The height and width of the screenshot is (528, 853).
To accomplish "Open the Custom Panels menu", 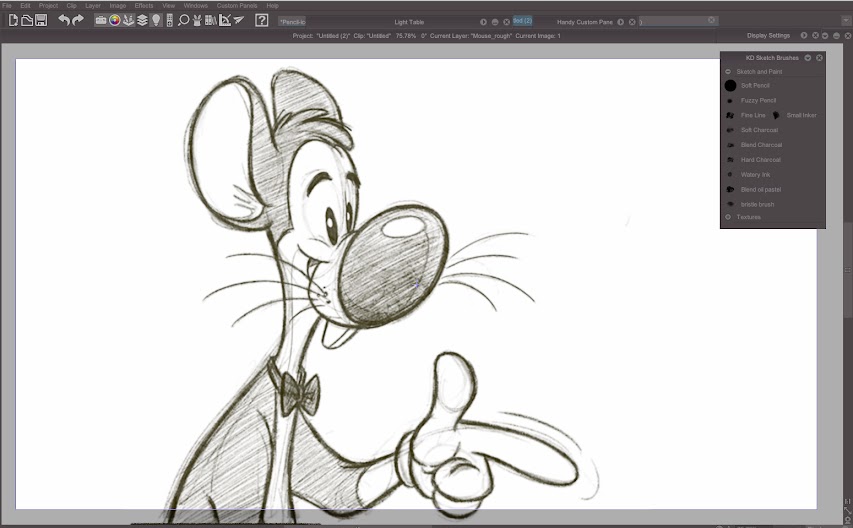I will 237,5.
